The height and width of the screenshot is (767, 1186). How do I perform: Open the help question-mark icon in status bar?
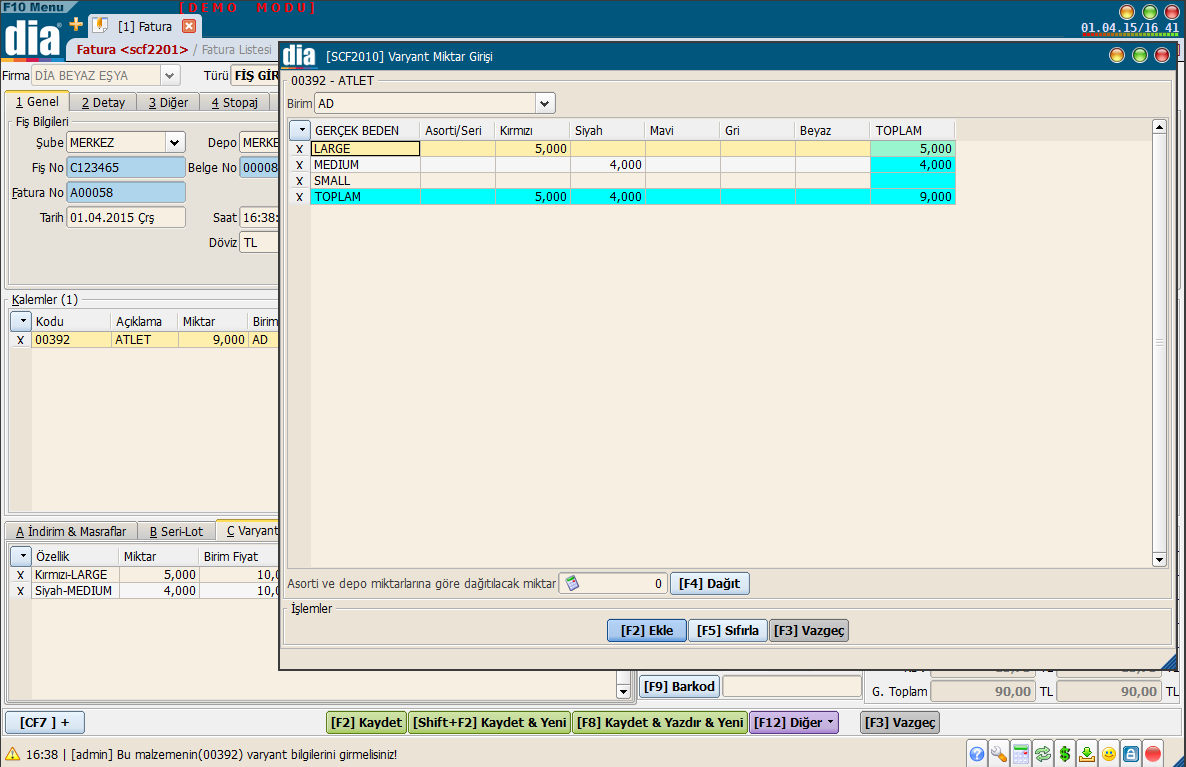tap(976, 754)
